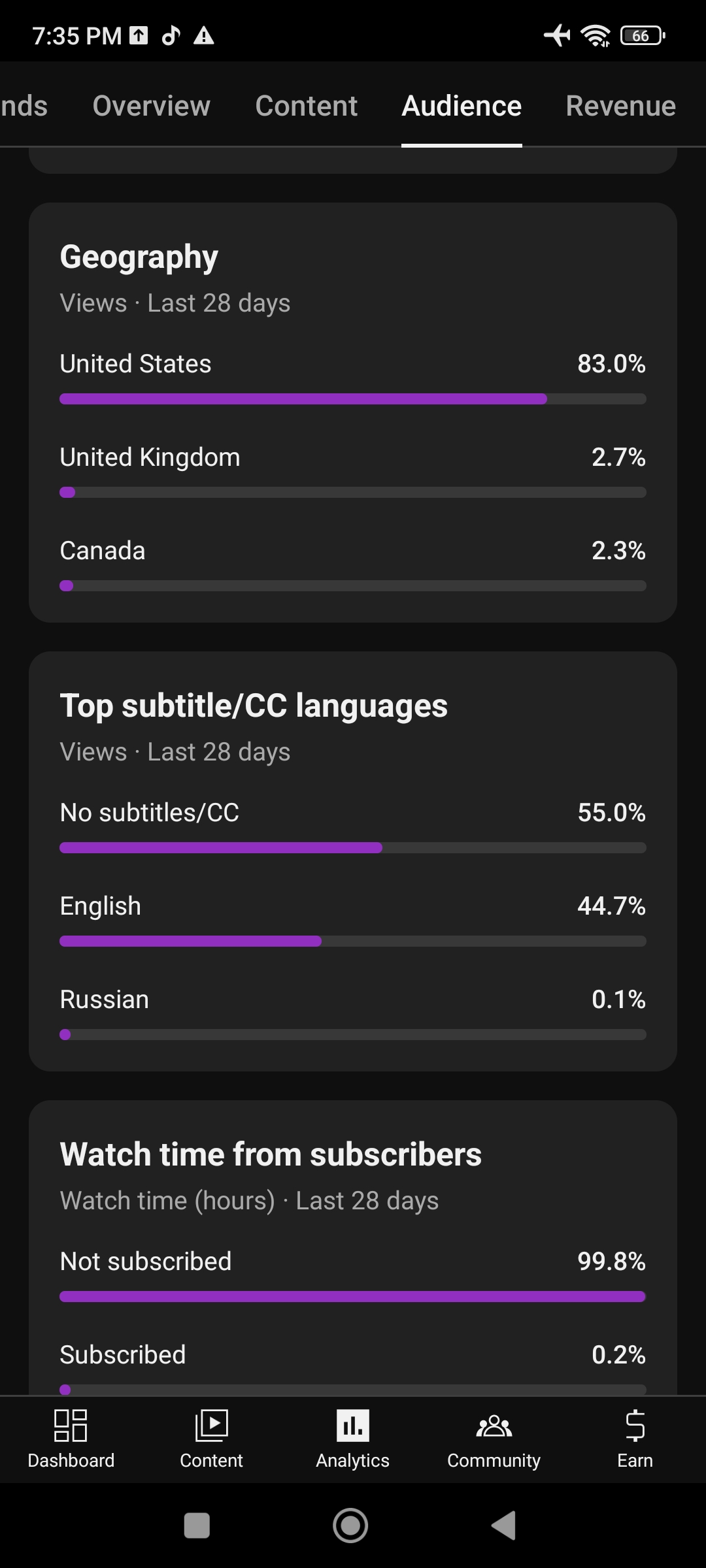Select the Analytics bar chart icon

353,1426
